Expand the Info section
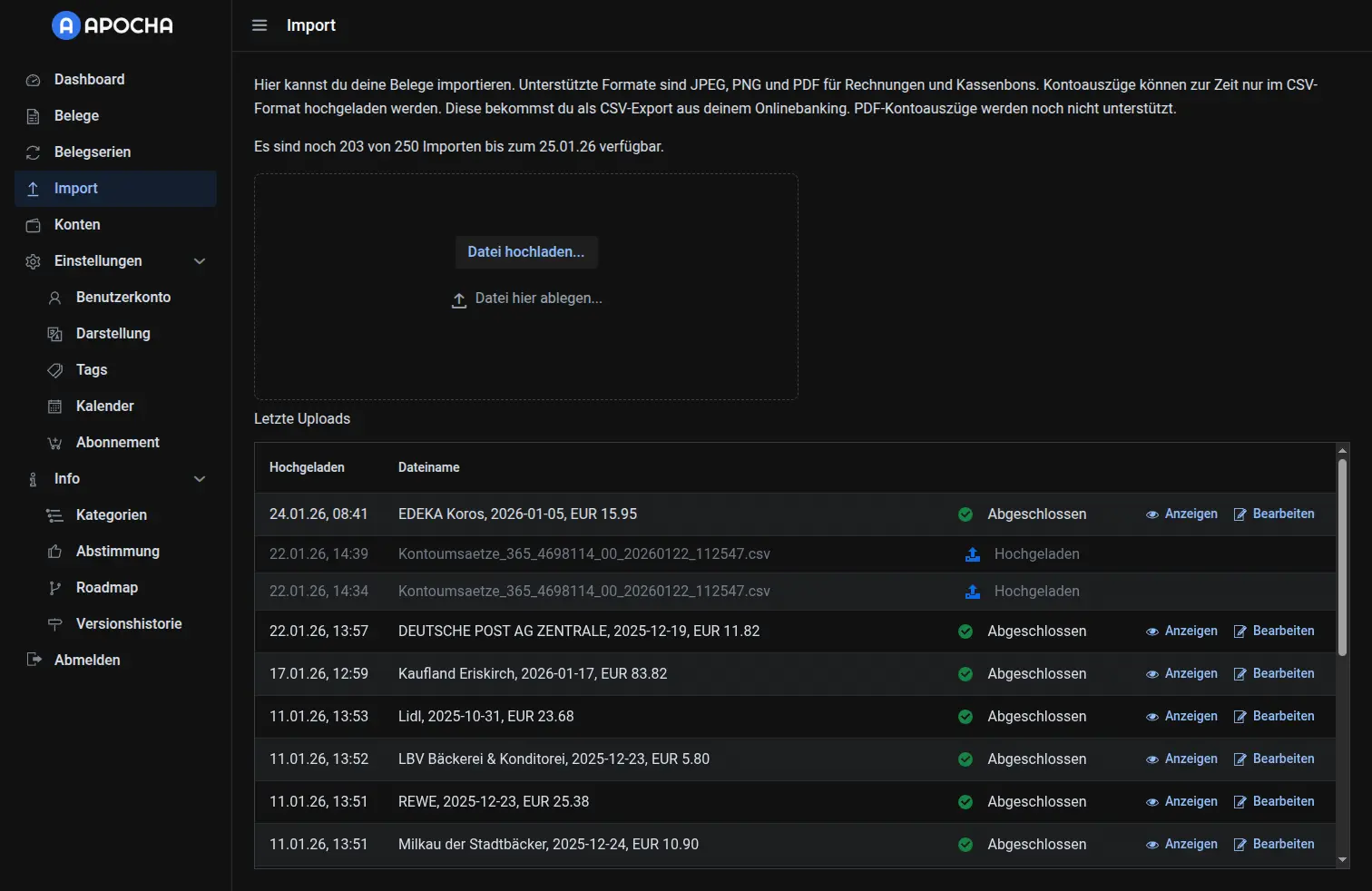The height and width of the screenshot is (891, 1372). pos(200,478)
